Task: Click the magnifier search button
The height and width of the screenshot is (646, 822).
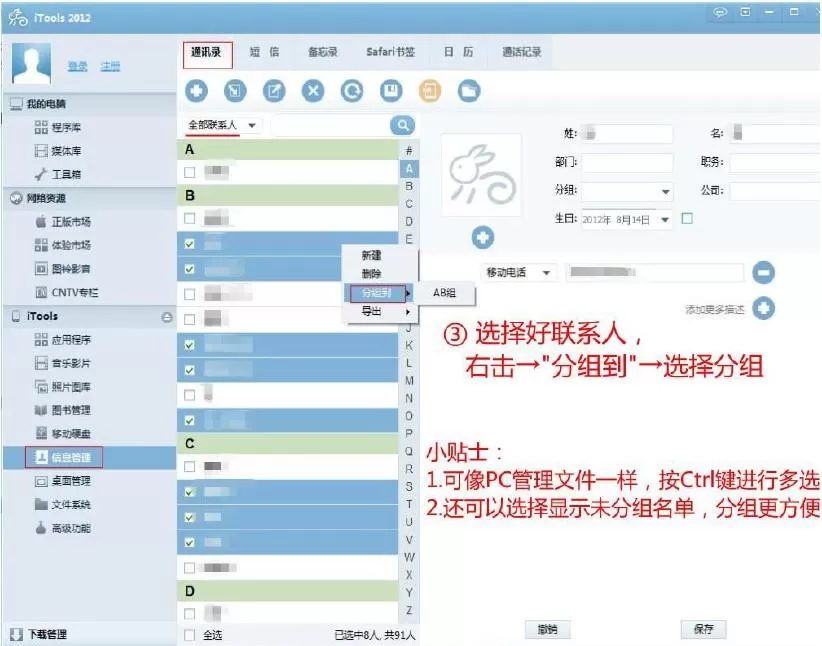Action: click(402, 125)
